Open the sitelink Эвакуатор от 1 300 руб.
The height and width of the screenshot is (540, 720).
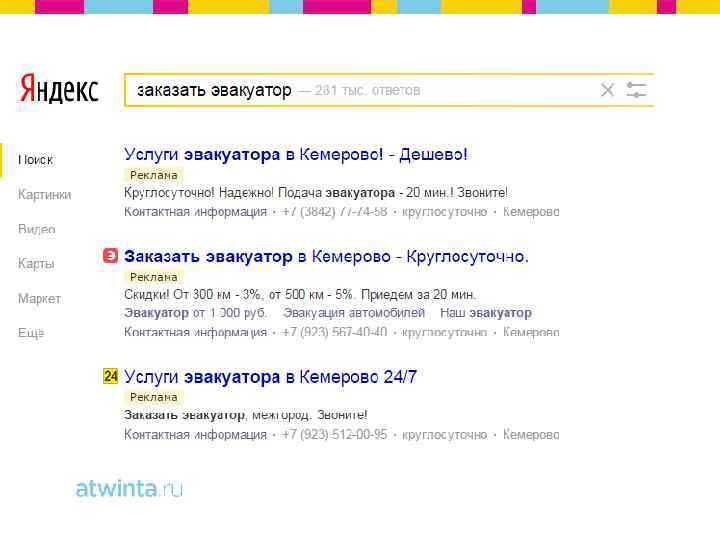(x=196, y=313)
